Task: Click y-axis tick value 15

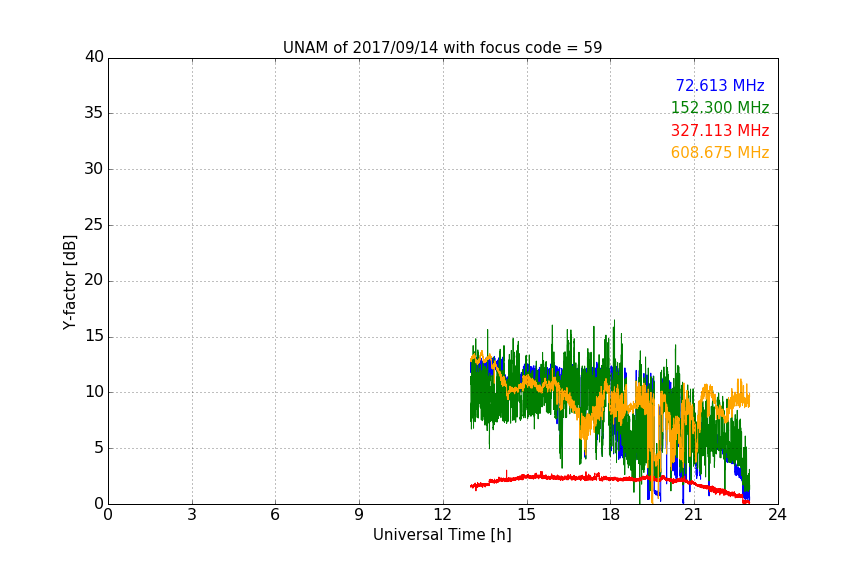Action: [x=94, y=336]
